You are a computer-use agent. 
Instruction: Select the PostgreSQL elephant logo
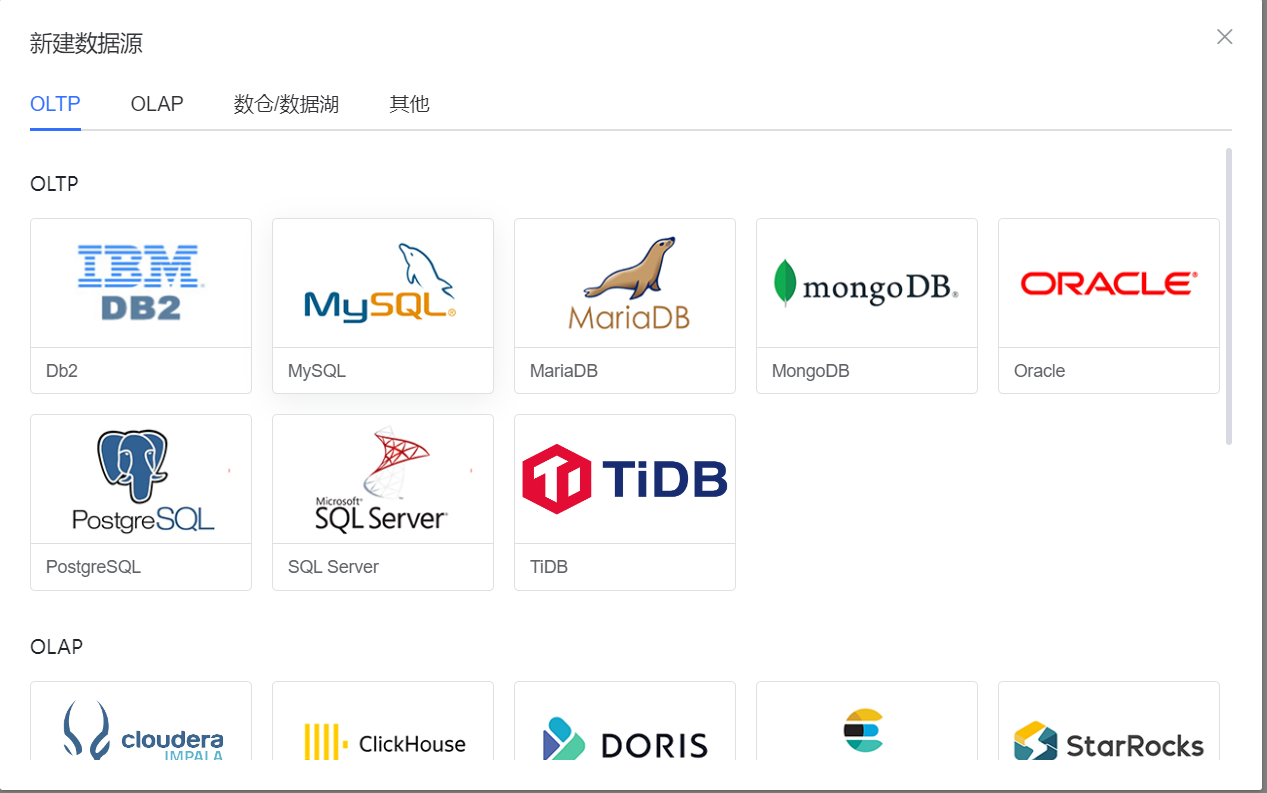point(143,479)
